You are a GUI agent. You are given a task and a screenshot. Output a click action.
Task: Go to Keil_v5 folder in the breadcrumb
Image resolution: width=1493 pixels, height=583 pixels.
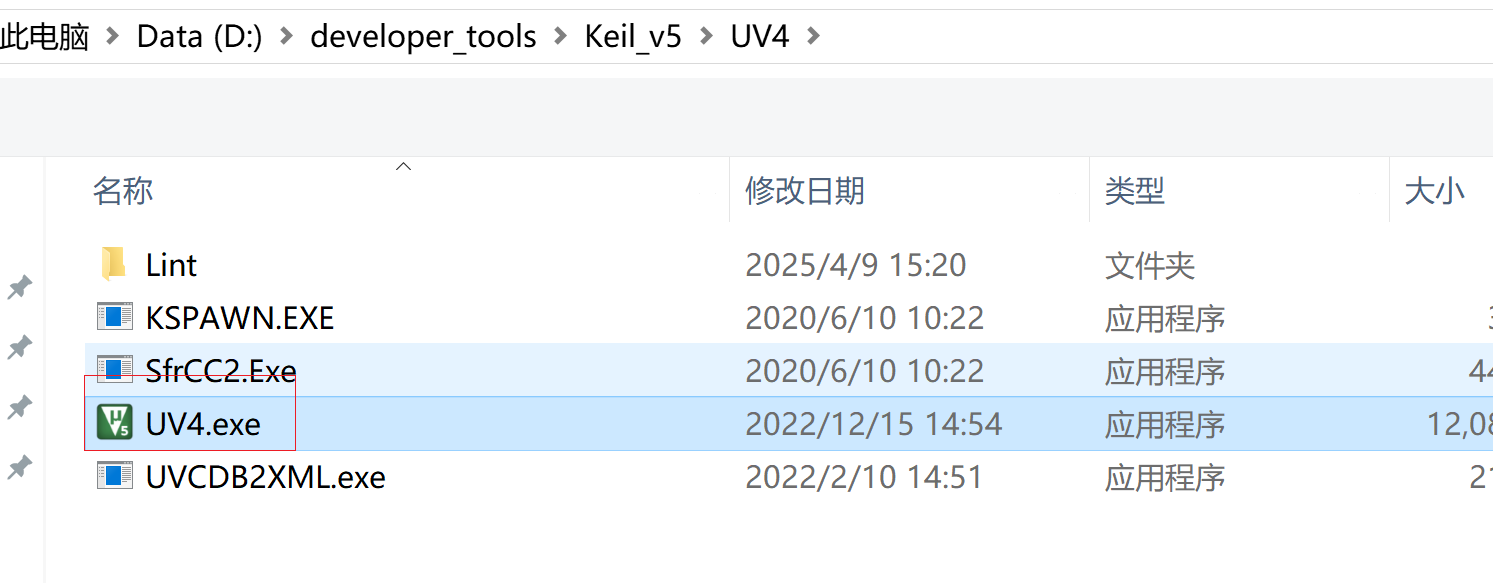click(x=633, y=38)
